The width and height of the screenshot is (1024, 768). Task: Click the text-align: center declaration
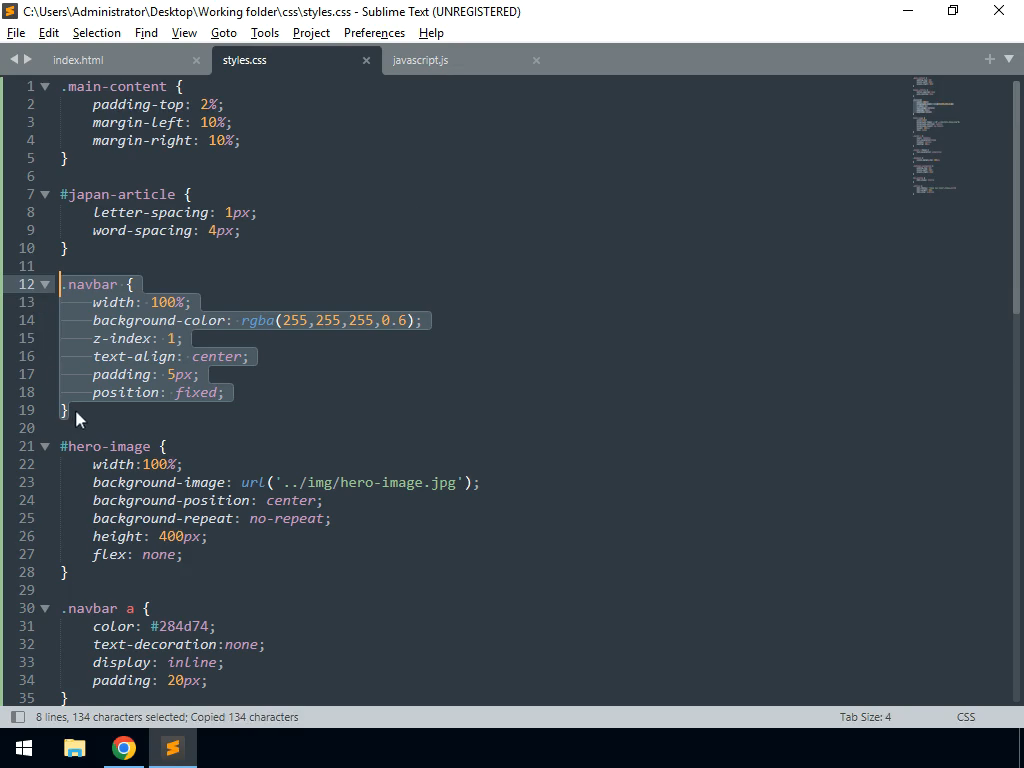(x=170, y=357)
